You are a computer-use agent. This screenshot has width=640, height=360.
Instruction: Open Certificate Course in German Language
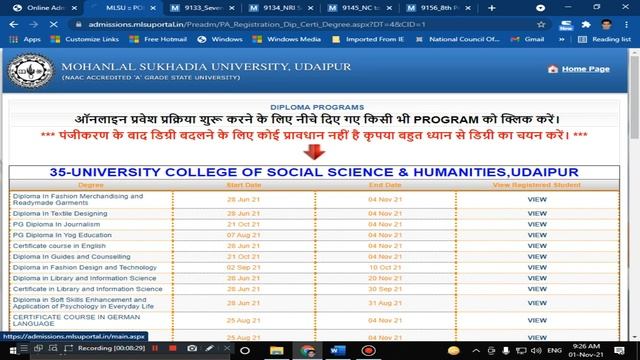pyautogui.click(x=76, y=320)
